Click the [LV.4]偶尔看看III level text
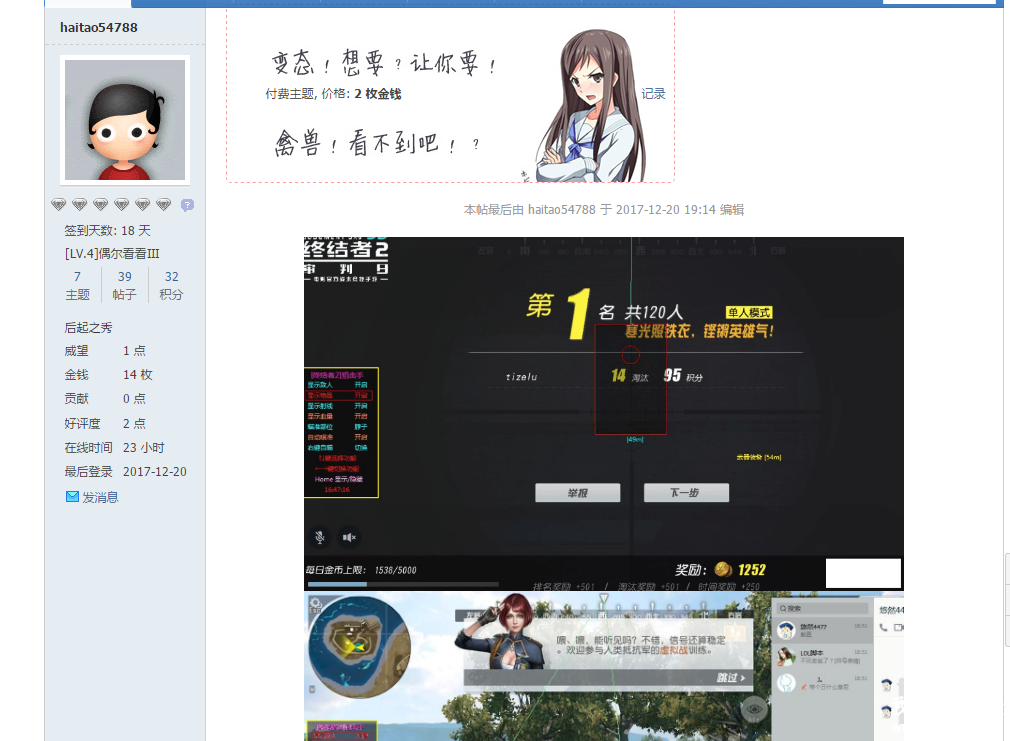Screen dimensions: 1010x741 [112, 254]
